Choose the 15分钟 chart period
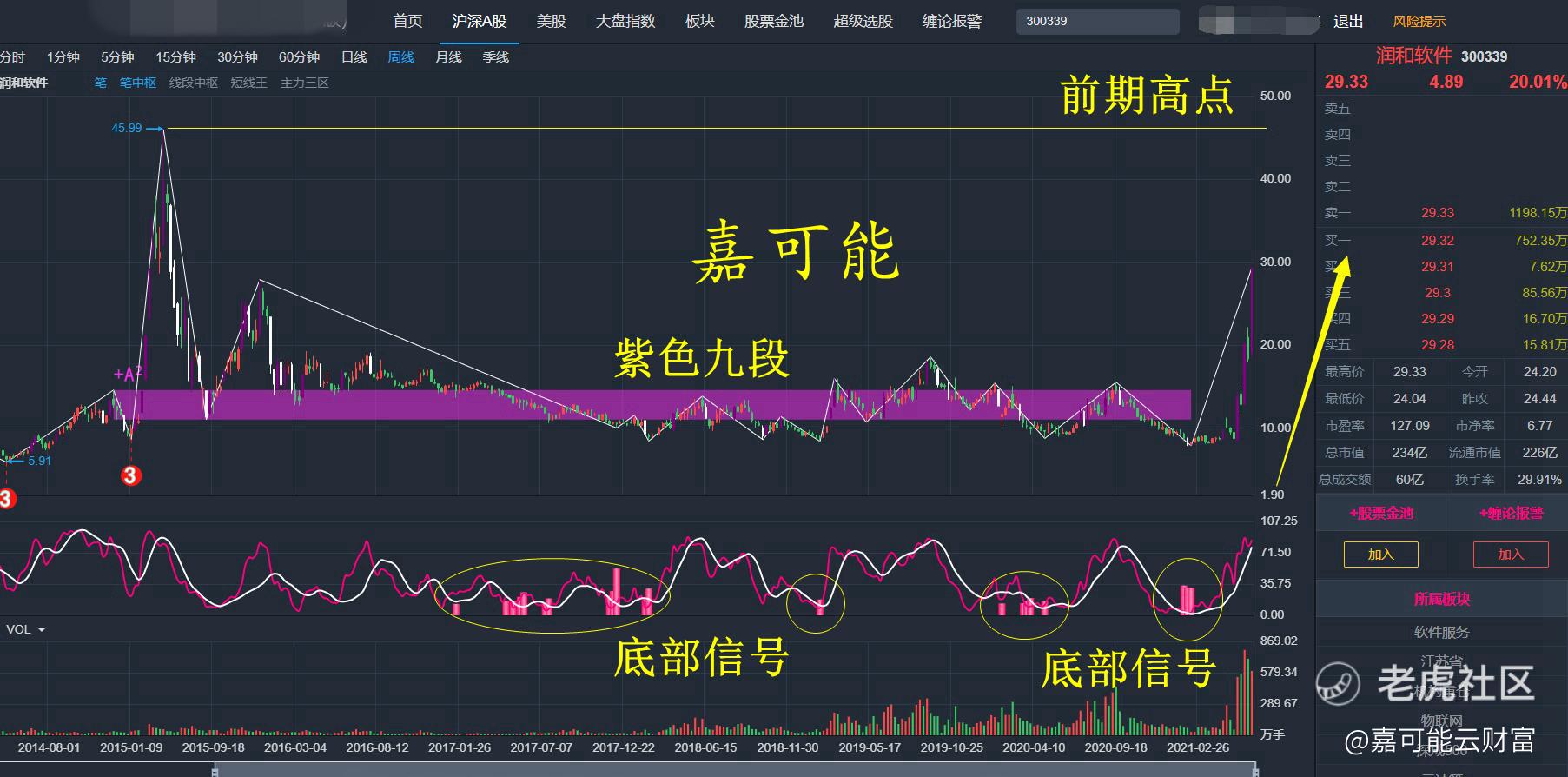The width and height of the screenshot is (1568, 777). pyautogui.click(x=176, y=57)
